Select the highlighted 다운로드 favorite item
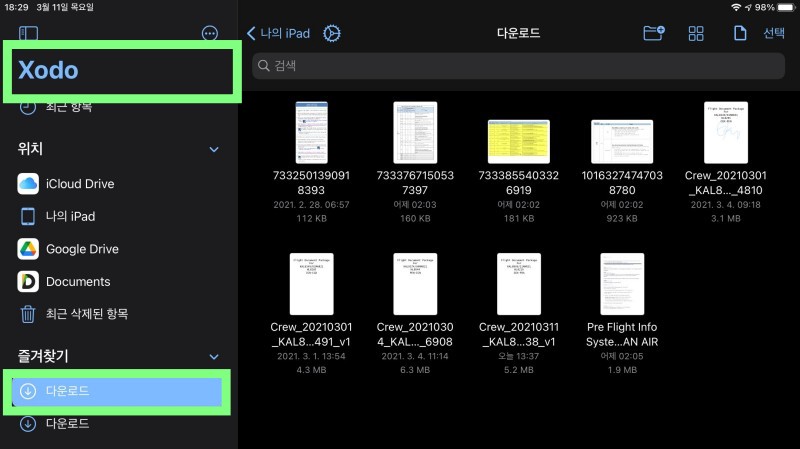800x449 pixels. click(115, 391)
